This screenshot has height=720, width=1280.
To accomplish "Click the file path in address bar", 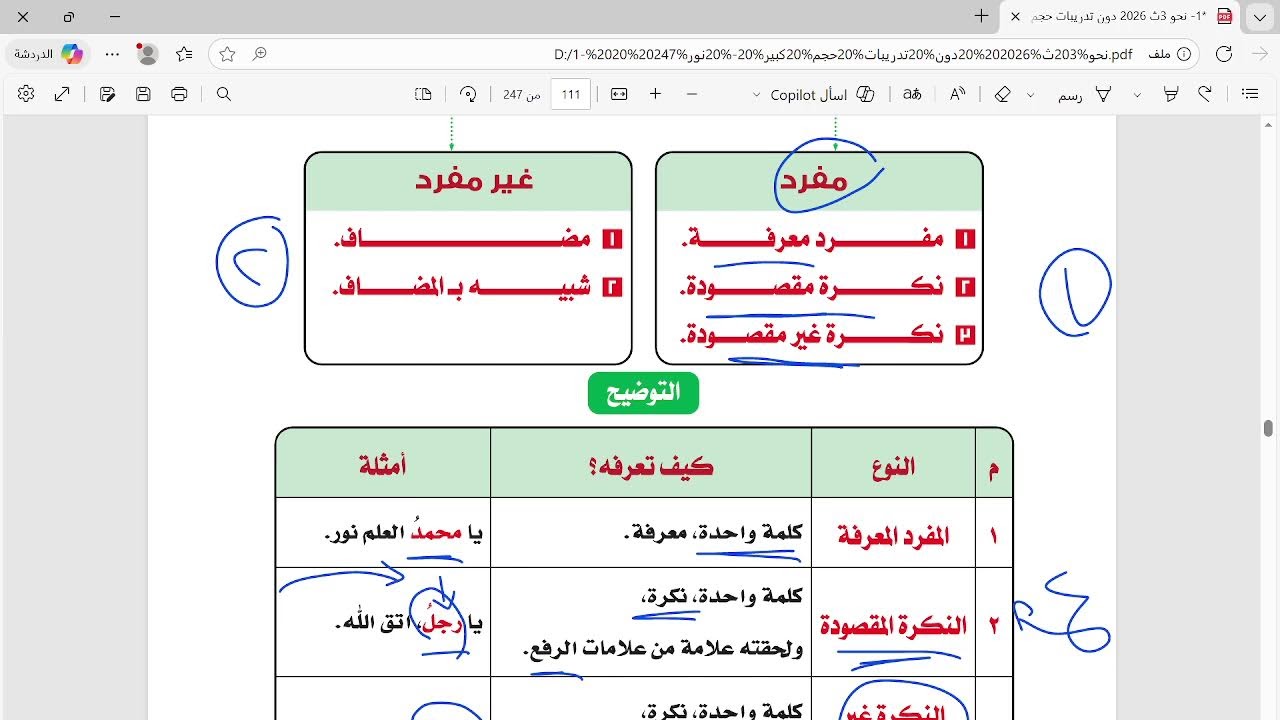I will [843, 54].
